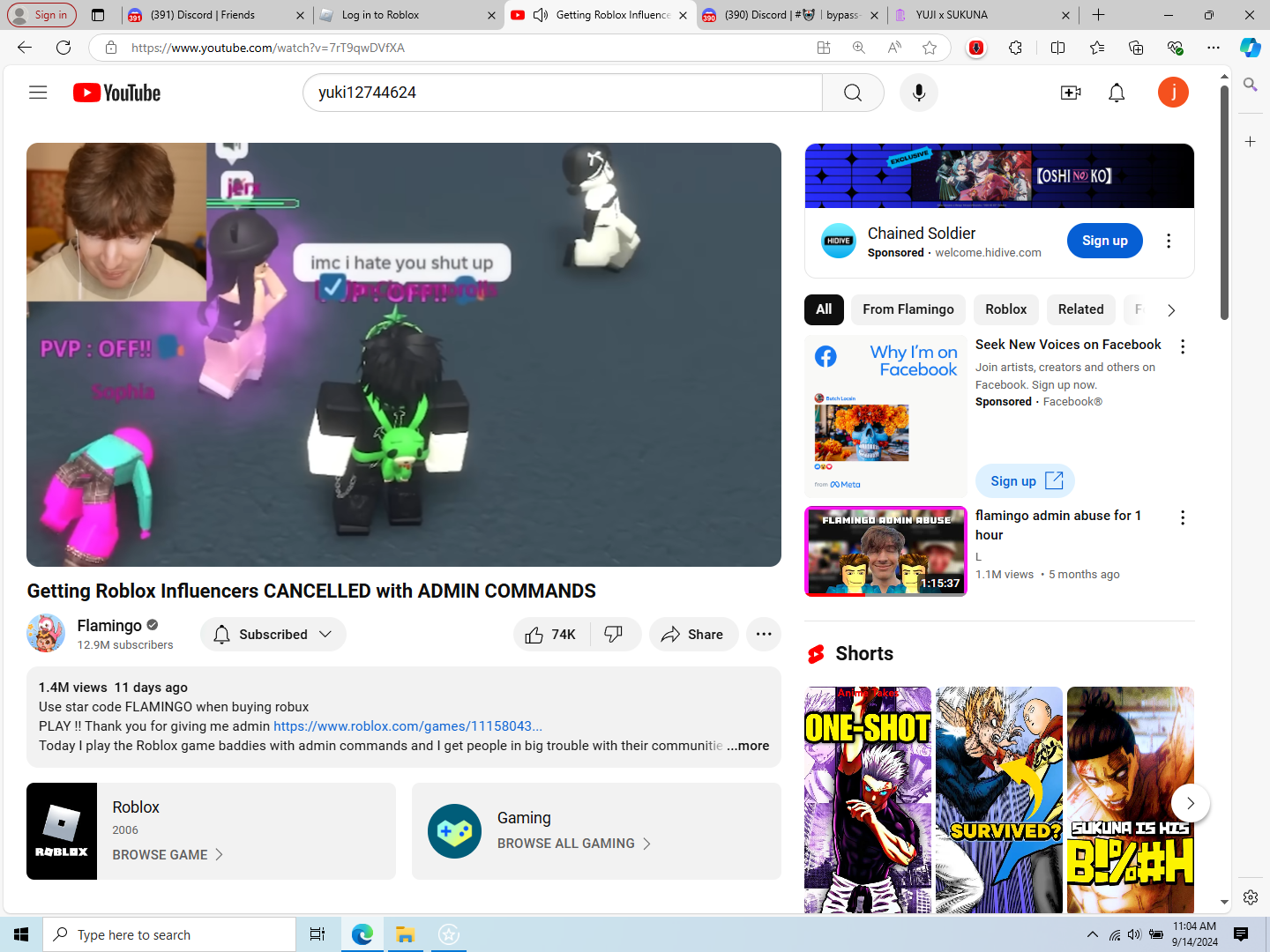This screenshot has width=1270, height=952.
Task: Open Copilot sidebar icon
Action: click(1251, 48)
